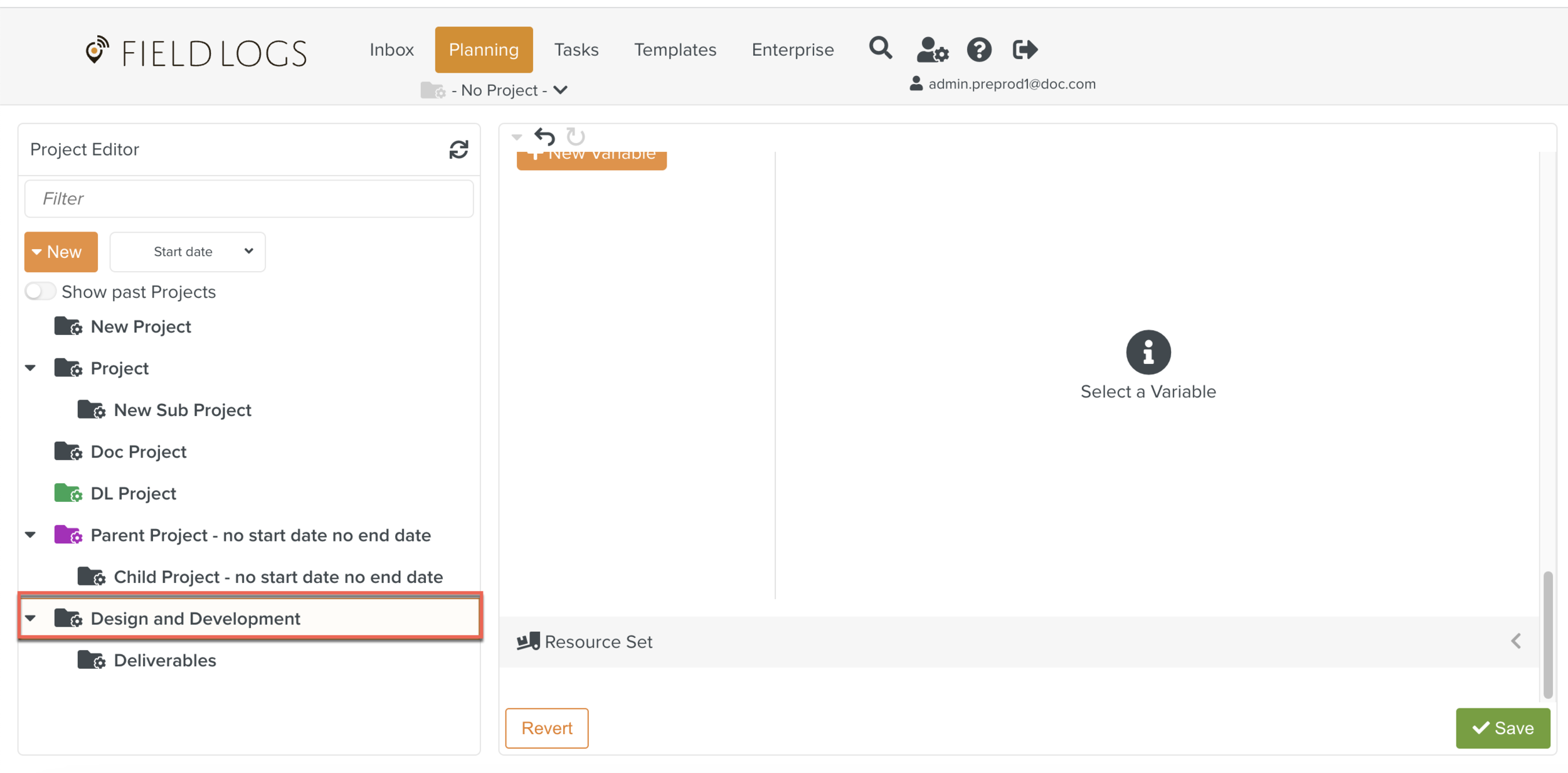Click the redo arrow icon
Image resolution: width=1568 pixels, height=773 pixels.
575,136
